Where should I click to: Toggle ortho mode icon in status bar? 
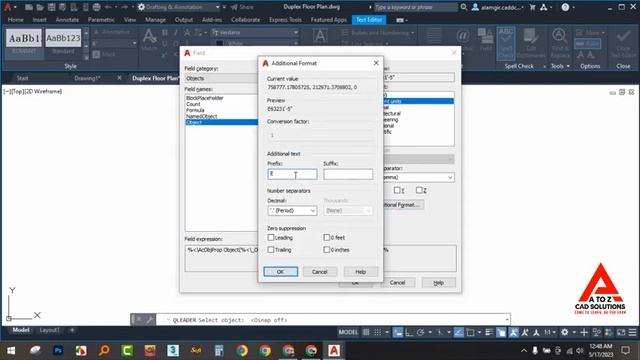[409, 332]
